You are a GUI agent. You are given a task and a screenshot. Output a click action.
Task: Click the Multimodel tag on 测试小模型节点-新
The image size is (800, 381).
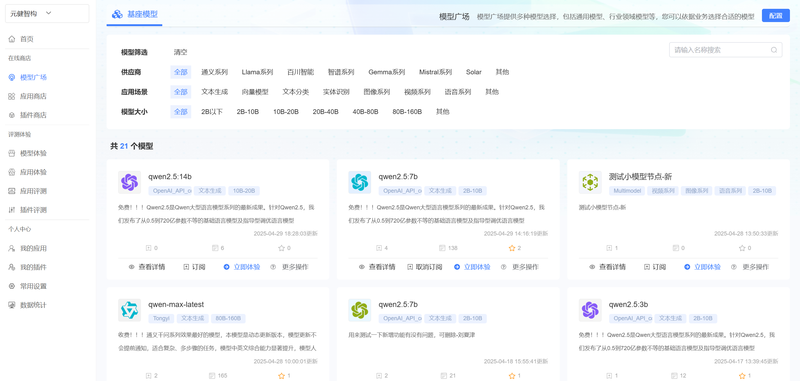pyautogui.click(x=627, y=191)
